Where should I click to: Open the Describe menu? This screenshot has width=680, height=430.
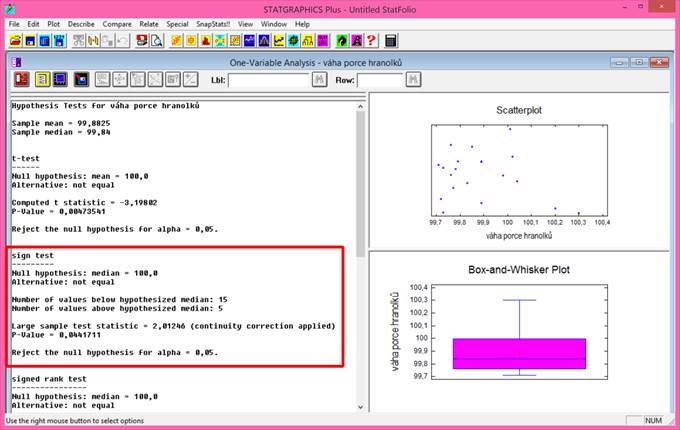(x=81, y=24)
